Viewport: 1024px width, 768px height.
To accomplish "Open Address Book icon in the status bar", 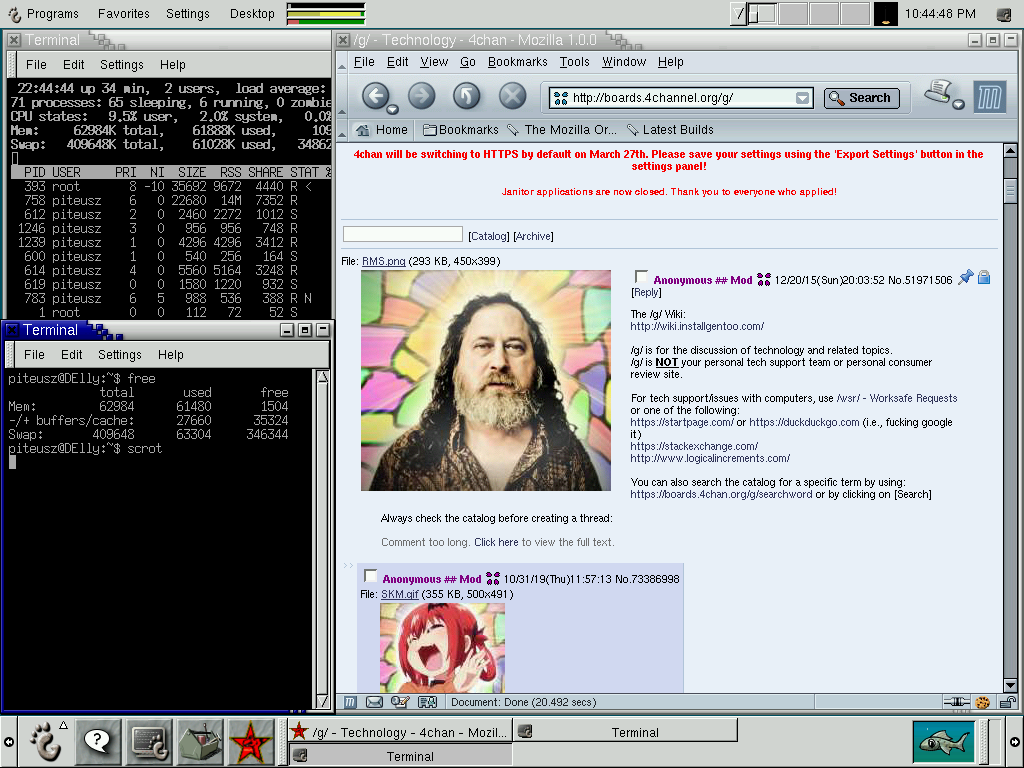I will pos(427,702).
